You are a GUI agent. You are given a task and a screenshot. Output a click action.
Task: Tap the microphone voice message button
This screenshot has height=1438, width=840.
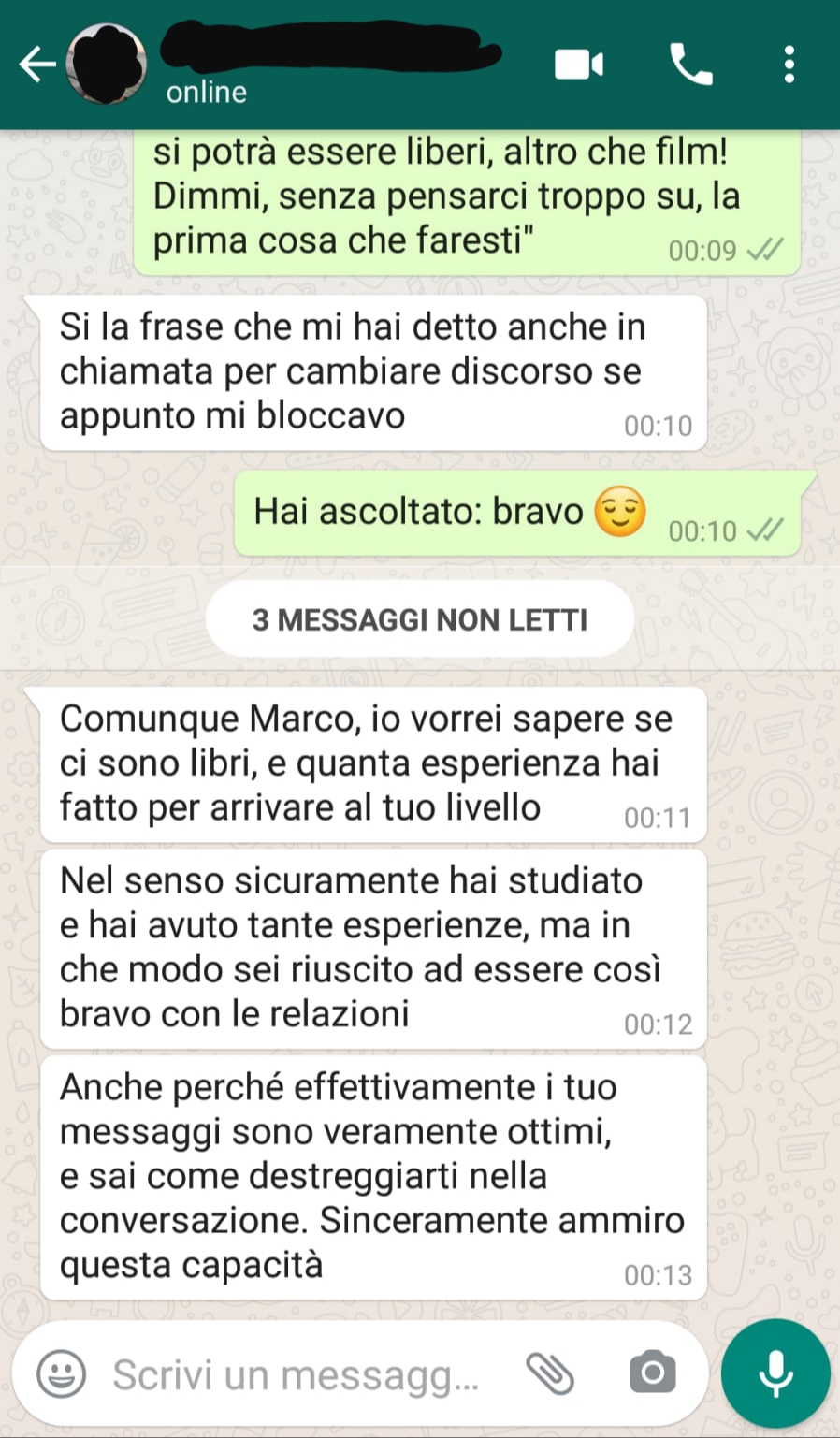775,1373
